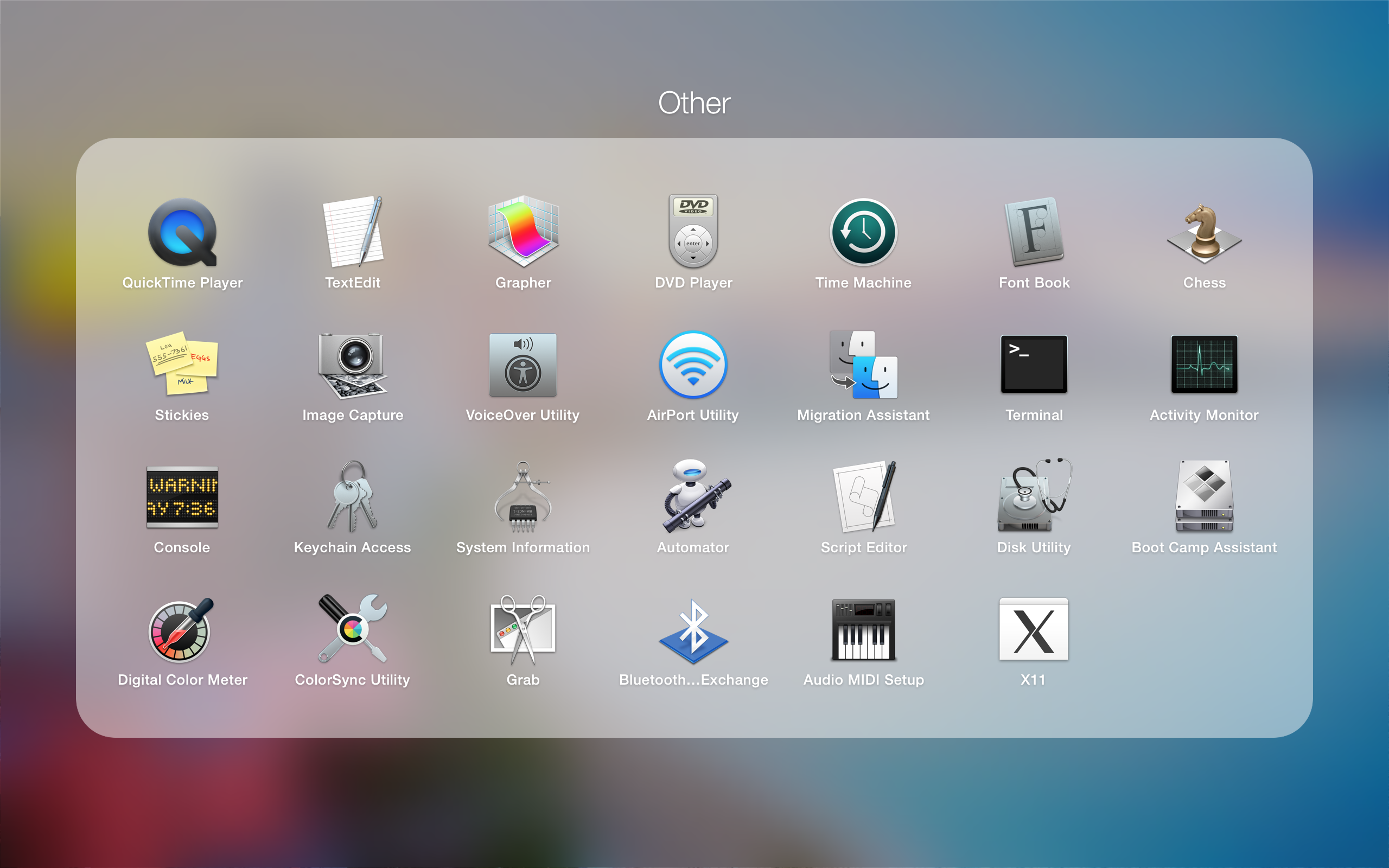Click the 'DVD Player' label text
Image resolution: width=1389 pixels, height=868 pixels.
click(x=693, y=283)
